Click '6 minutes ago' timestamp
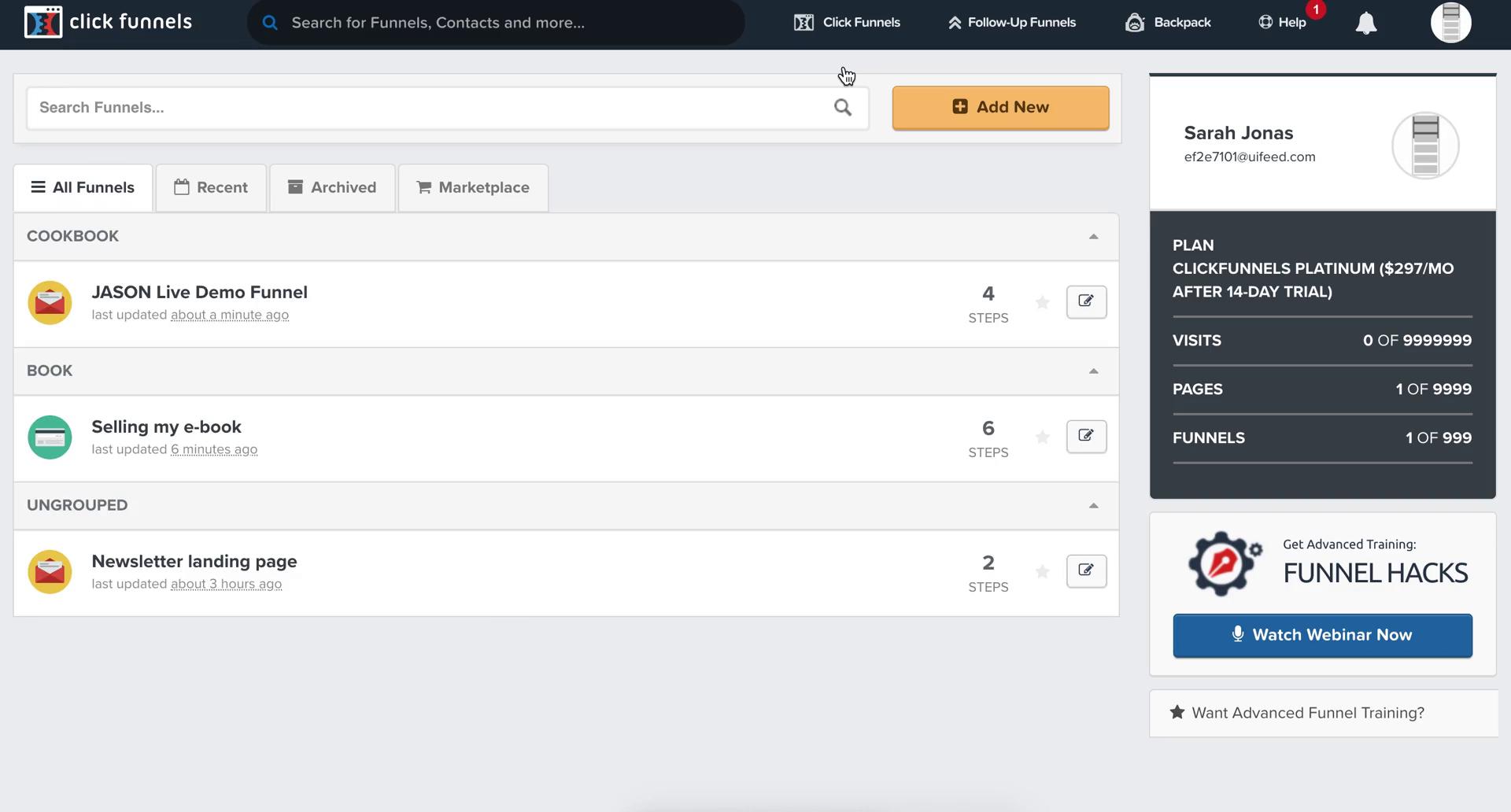Viewport: 1511px width, 812px height. coord(214,450)
